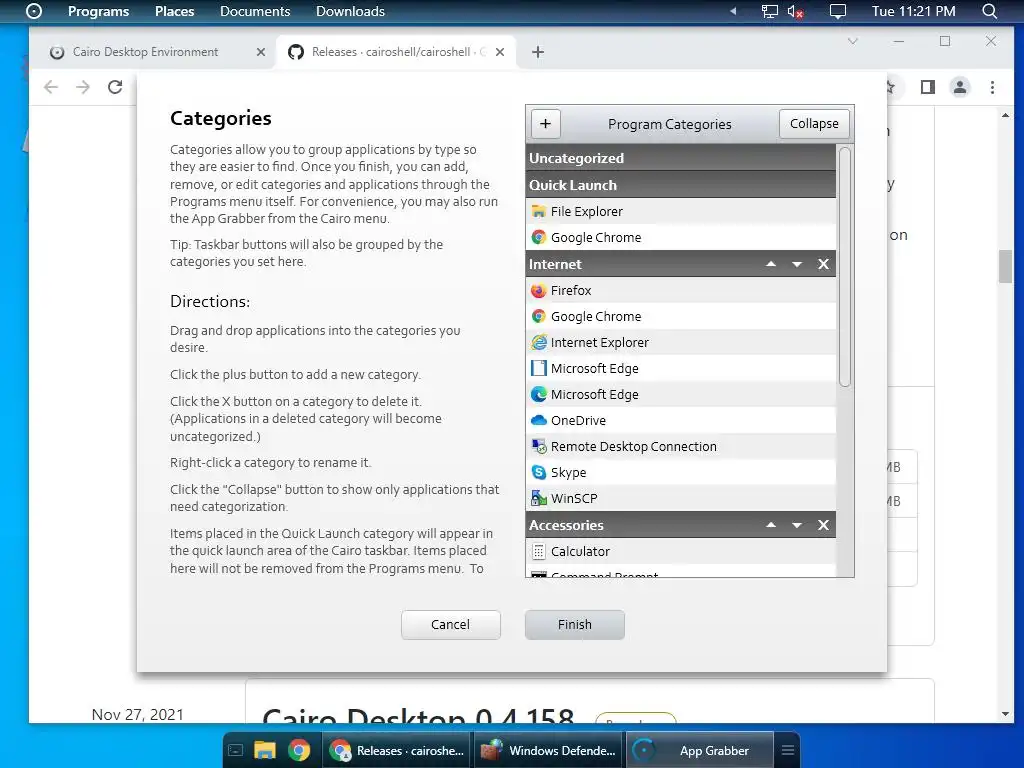Select Skype in the list
The width and height of the screenshot is (1024, 768).
(x=680, y=472)
